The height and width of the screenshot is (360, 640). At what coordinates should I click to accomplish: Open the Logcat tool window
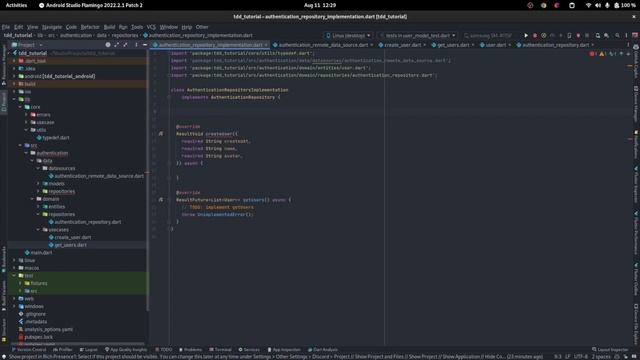click(89, 349)
